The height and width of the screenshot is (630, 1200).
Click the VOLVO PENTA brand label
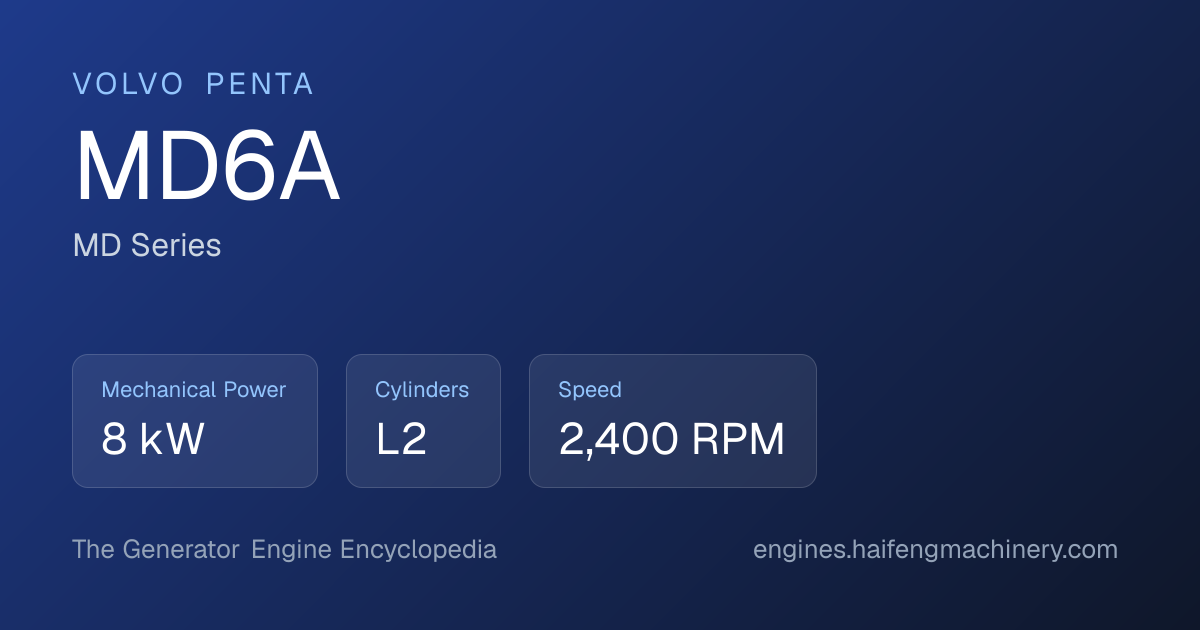(x=194, y=85)
